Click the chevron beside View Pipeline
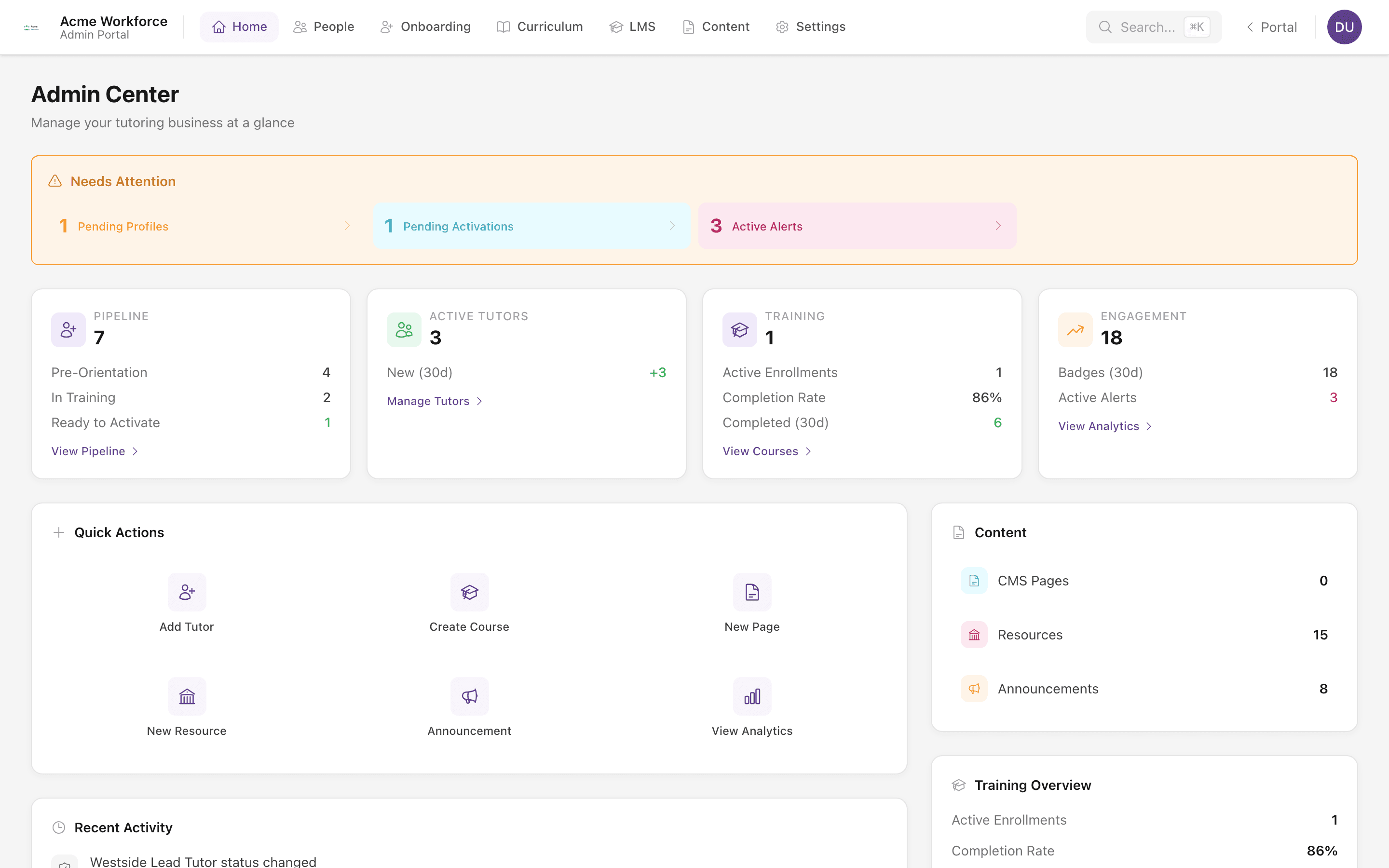This screenshot has height=868, width=1389. pos(135,451)
